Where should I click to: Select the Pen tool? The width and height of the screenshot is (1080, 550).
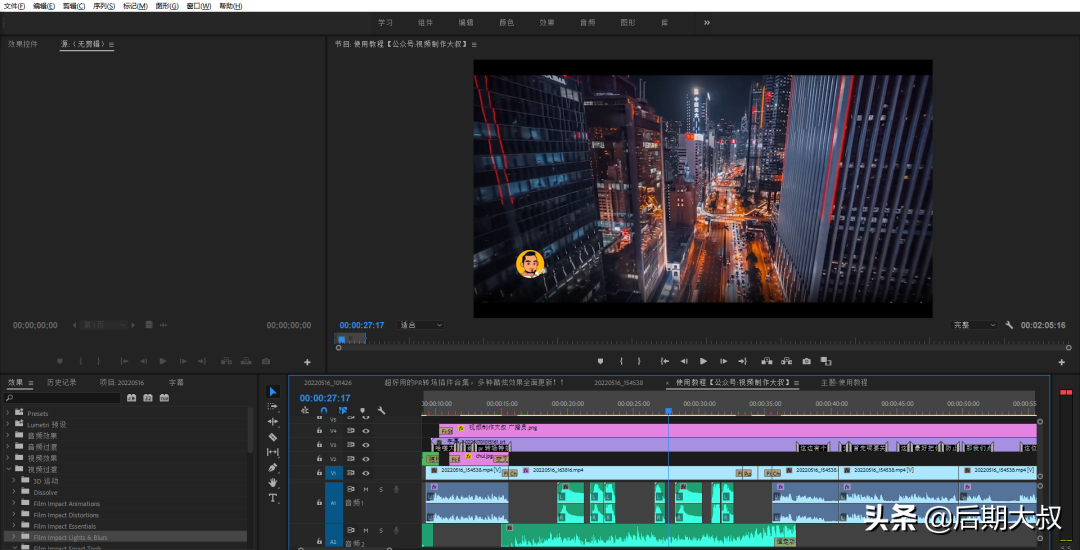point(273,467)
